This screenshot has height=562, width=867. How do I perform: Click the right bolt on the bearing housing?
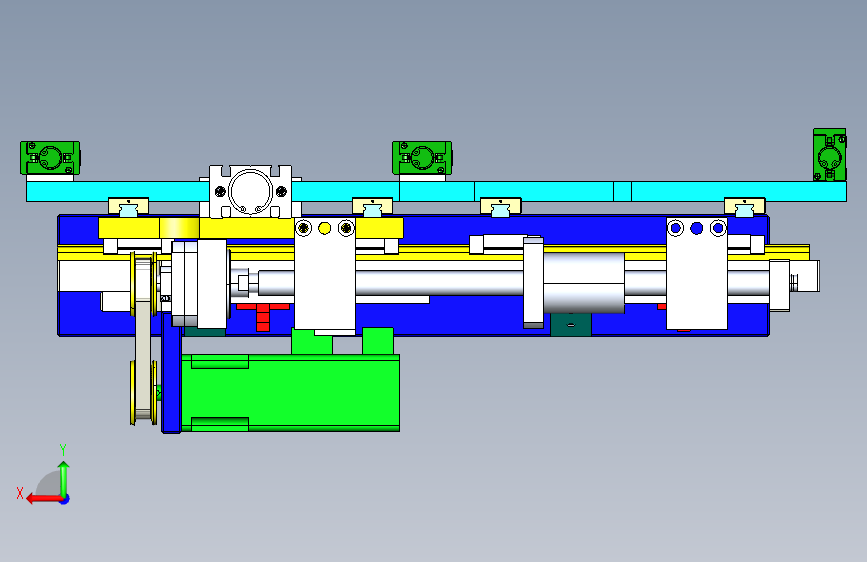click(281, 191)
